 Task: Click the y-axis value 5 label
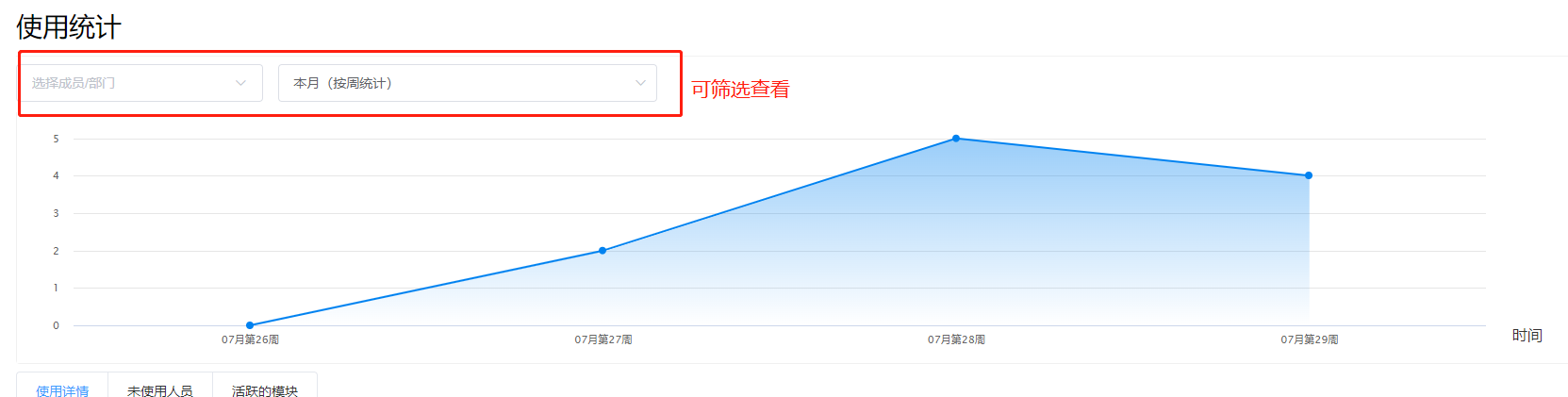[56, 139]
